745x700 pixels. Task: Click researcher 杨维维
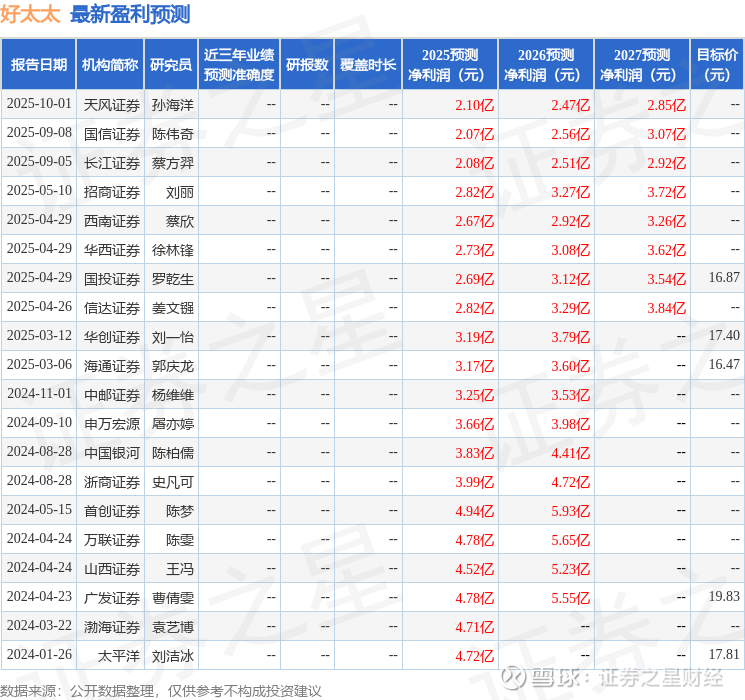coord(173,395)
